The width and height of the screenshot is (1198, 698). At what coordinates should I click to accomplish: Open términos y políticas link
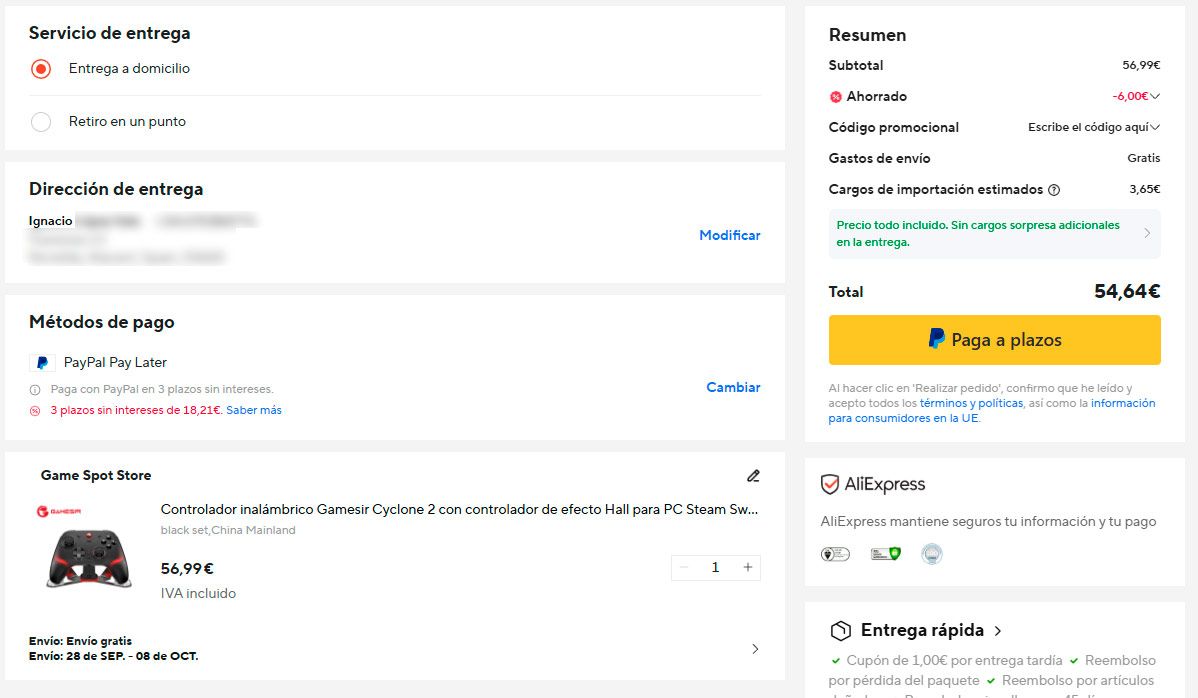pyautogui.click(x=971, y=403)
